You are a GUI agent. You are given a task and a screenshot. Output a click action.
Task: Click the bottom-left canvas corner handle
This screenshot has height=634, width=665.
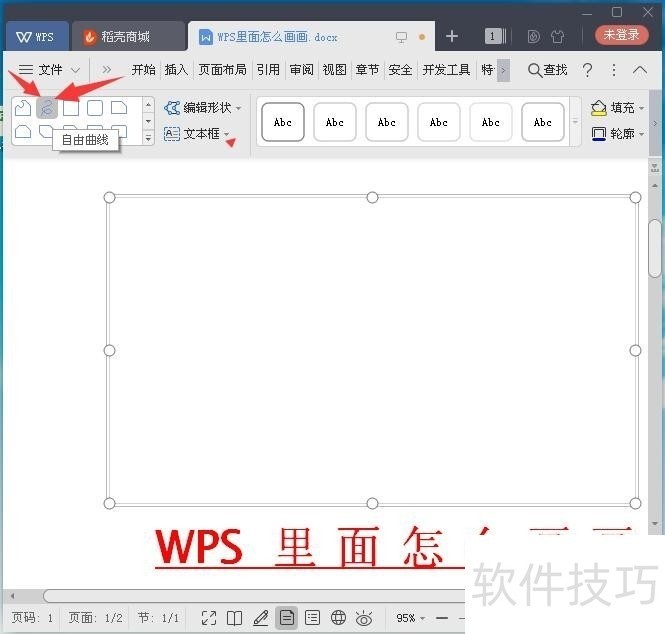coord(109,503)
